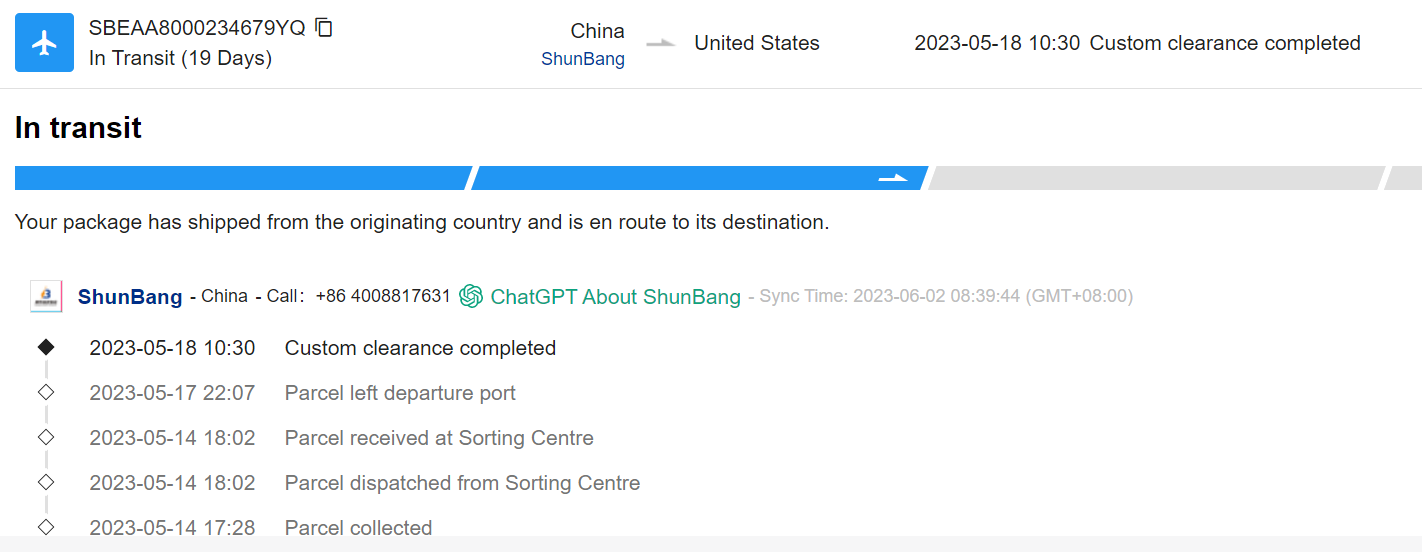Click the second progress segment with arrow

click(x=698, y=178)
